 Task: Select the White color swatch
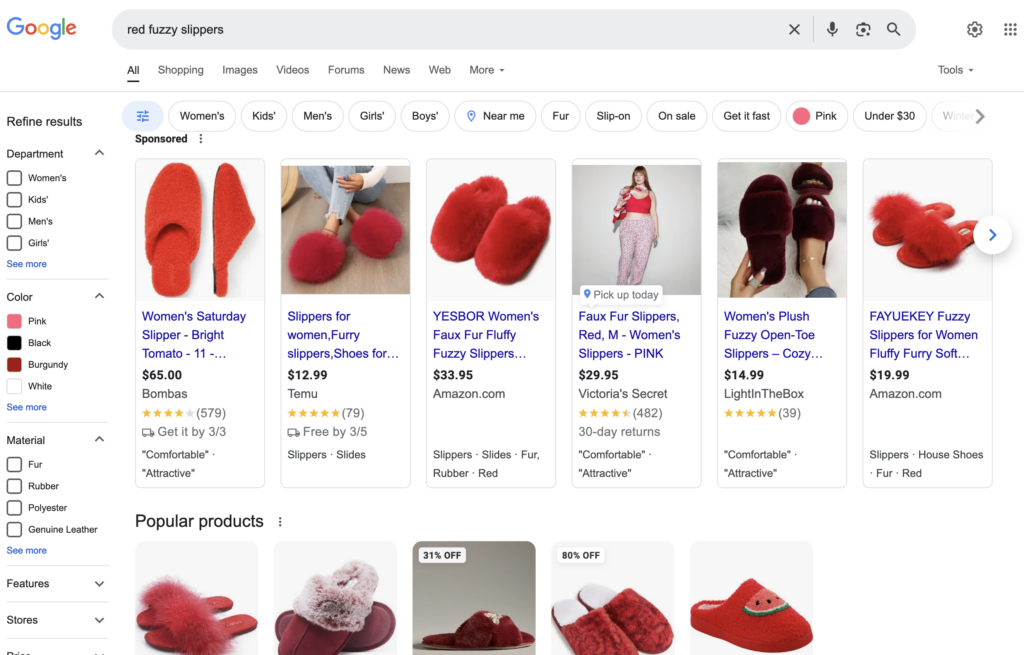point(14,386)
